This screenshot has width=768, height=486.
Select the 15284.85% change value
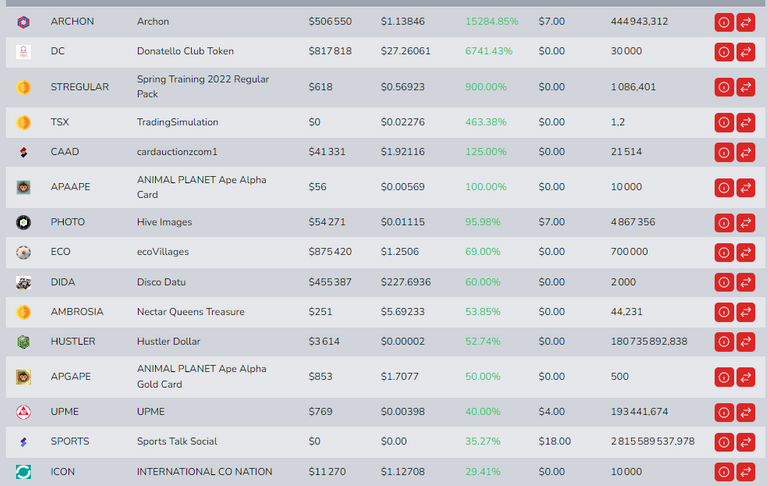coord(492,22)
